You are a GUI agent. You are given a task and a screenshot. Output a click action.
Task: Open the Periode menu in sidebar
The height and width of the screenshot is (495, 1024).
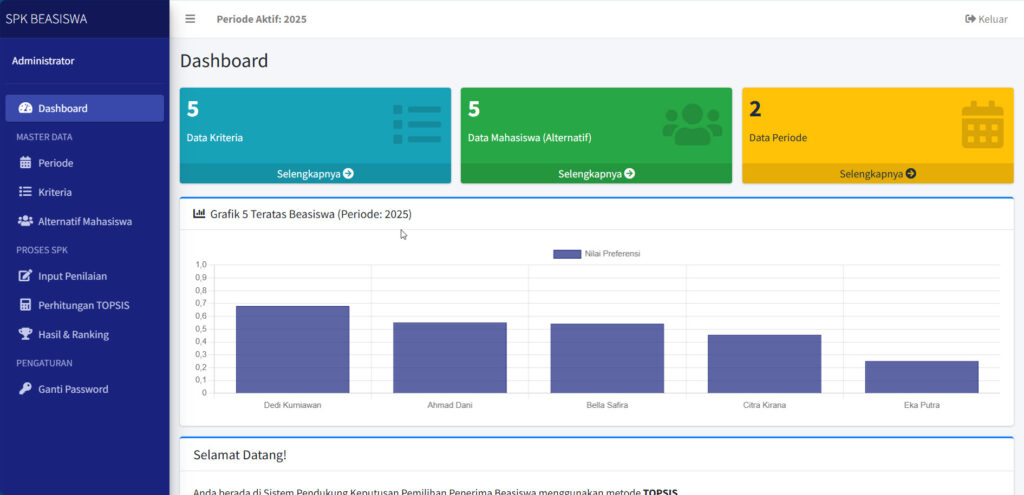[x=56, y=163]
